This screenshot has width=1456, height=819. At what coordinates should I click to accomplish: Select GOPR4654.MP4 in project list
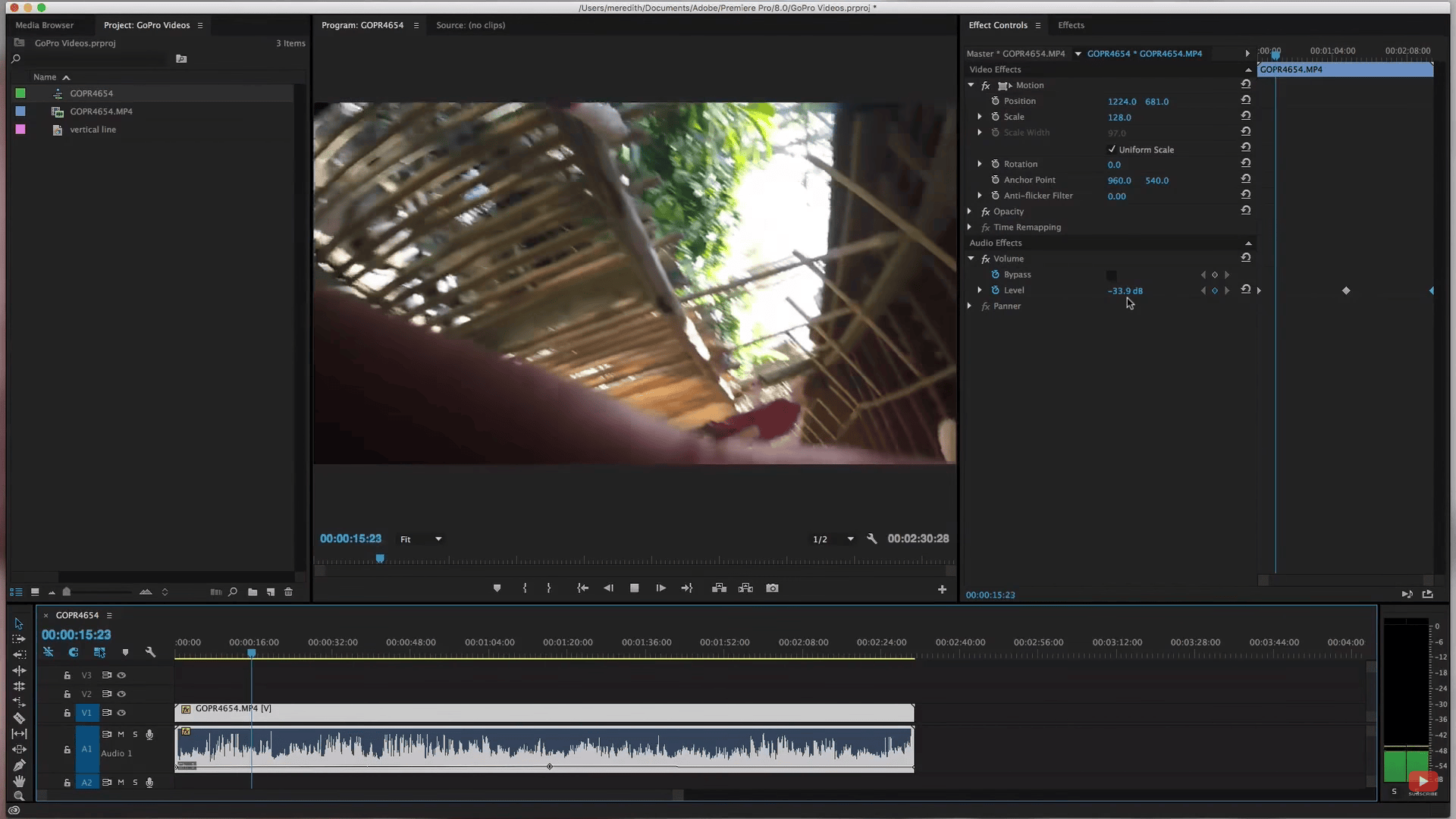[101, 111]
